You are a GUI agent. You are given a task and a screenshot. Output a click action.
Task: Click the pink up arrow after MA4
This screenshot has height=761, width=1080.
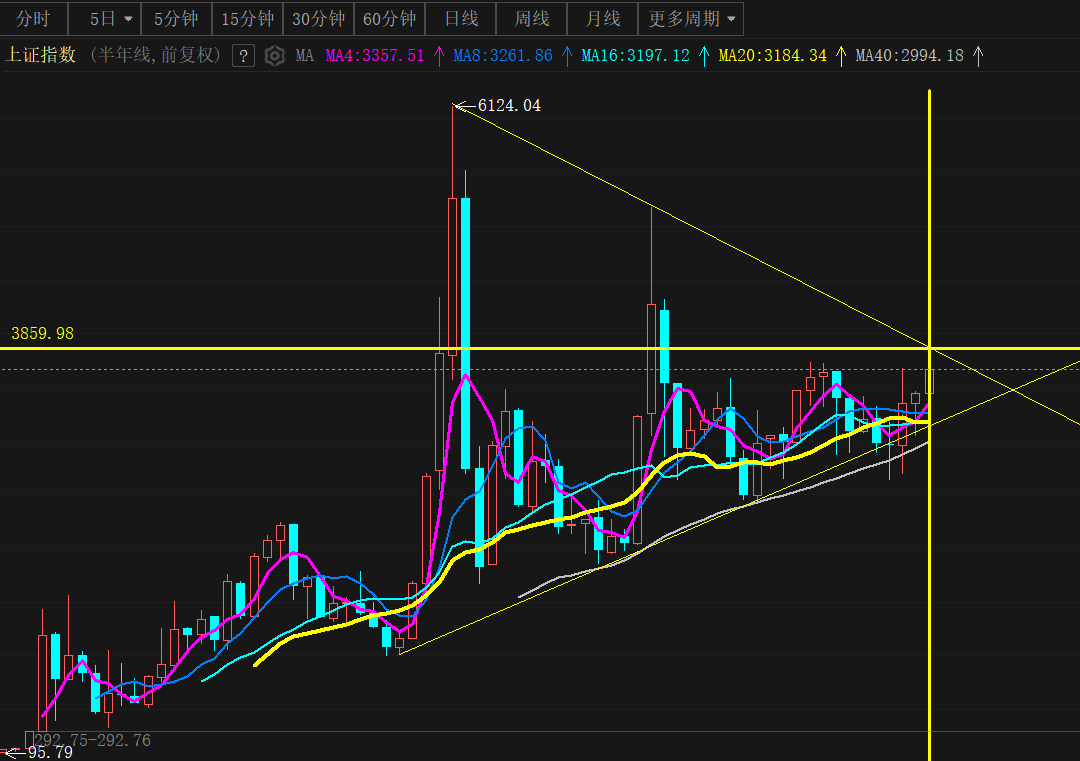(439, 56)
